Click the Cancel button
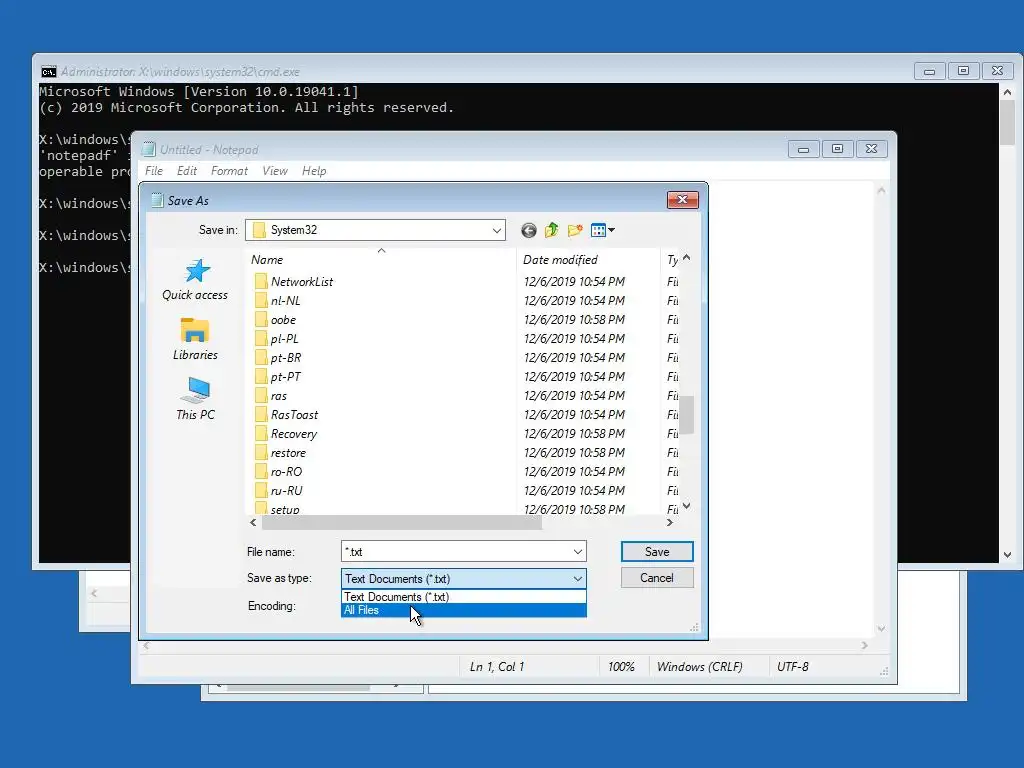Viewport: 1024px width, 768px height. pyautogui.click(x=657, y=578)
